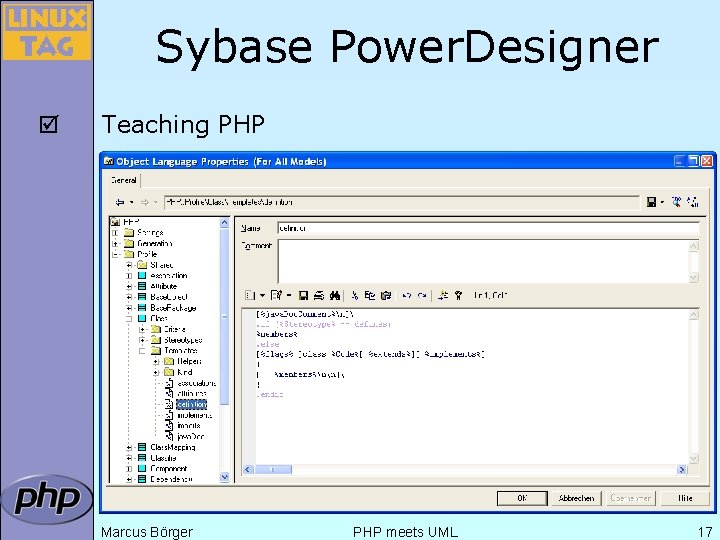
Task: Click the Paste clipboard icon
Action: tap(386, 295)
